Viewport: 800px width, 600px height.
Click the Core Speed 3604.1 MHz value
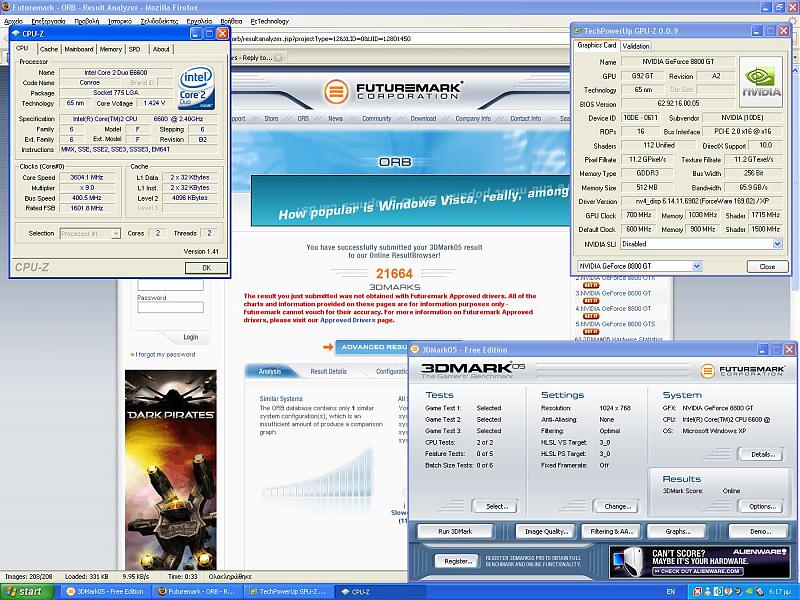click(x=87, y=178)
